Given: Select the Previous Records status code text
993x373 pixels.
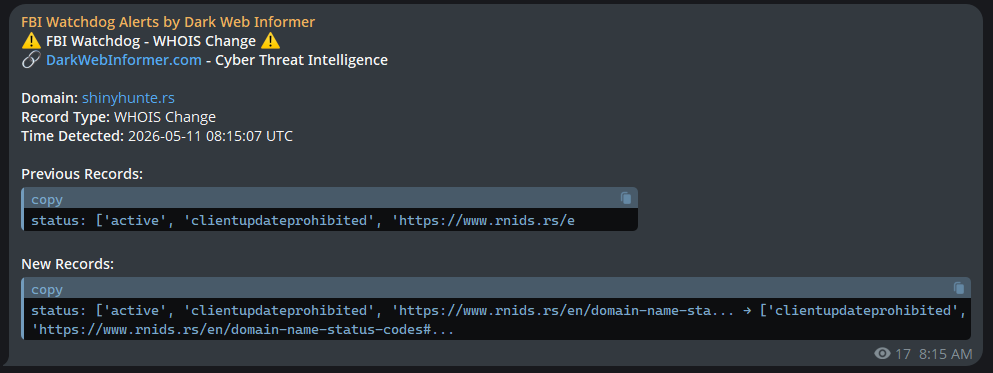Looking at the screenshot, I should coord(303,221).
